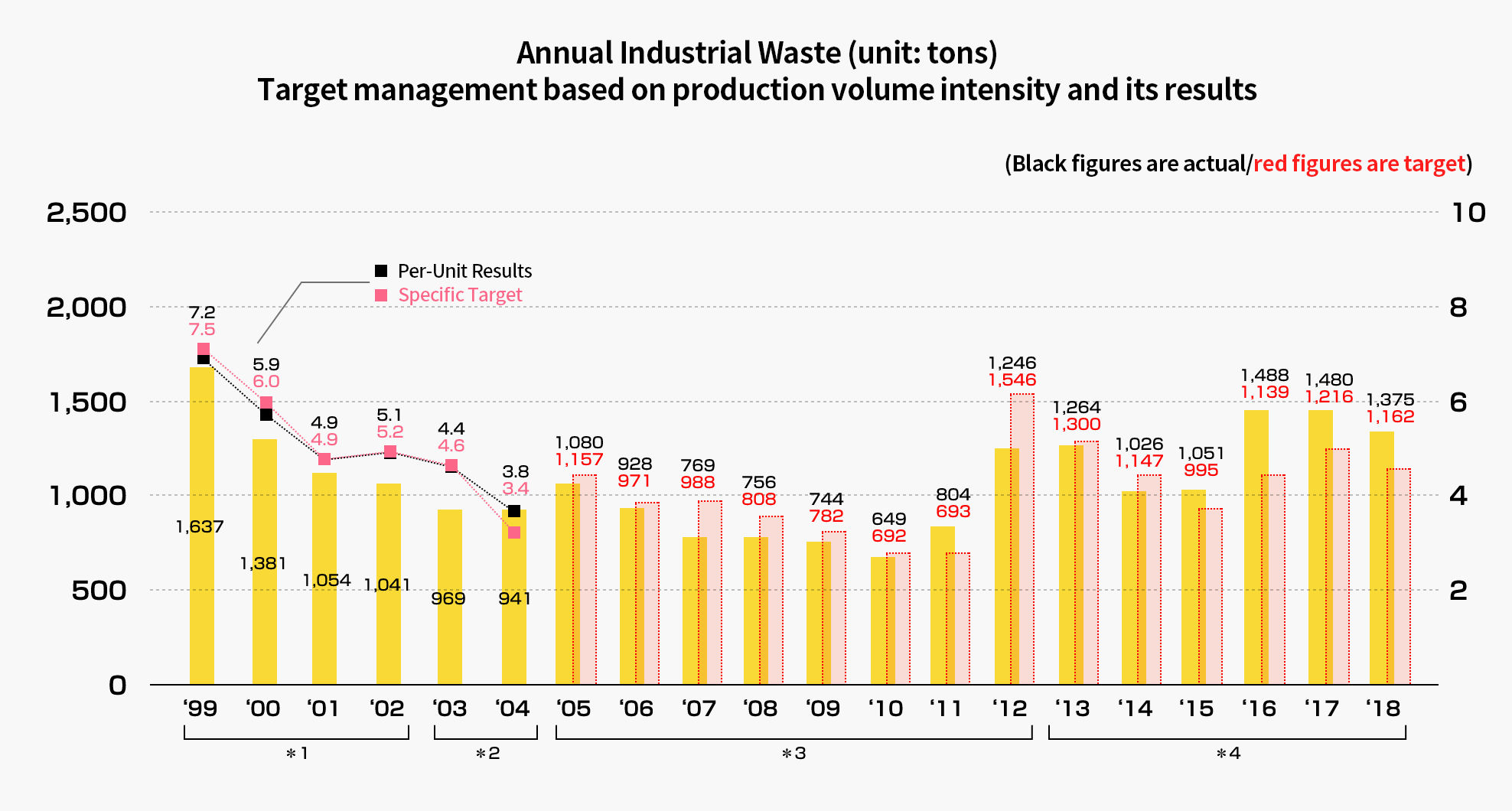Select the pink target marker for '04
The height and width of the screenshot is (811, 1512).
click(x=514, y=533)
